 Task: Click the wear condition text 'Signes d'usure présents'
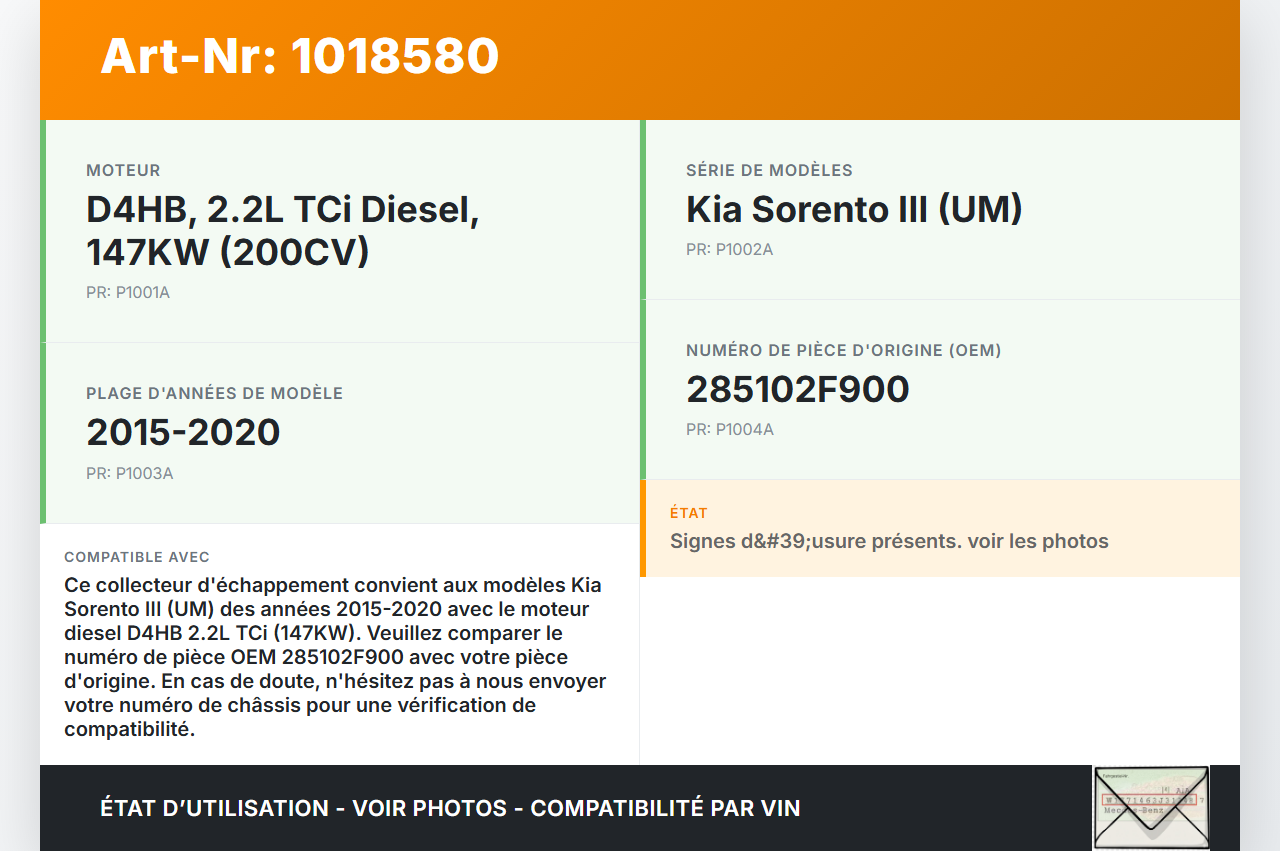(888, 542)
